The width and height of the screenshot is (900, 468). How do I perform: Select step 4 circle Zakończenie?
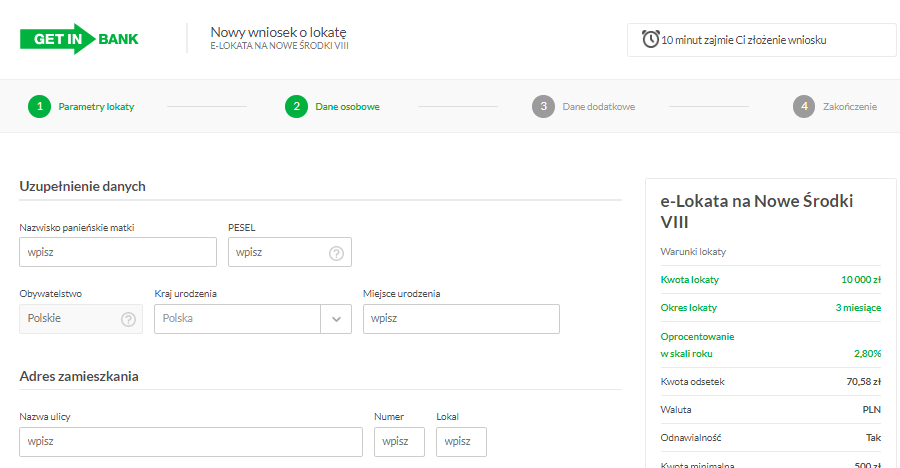804,106
